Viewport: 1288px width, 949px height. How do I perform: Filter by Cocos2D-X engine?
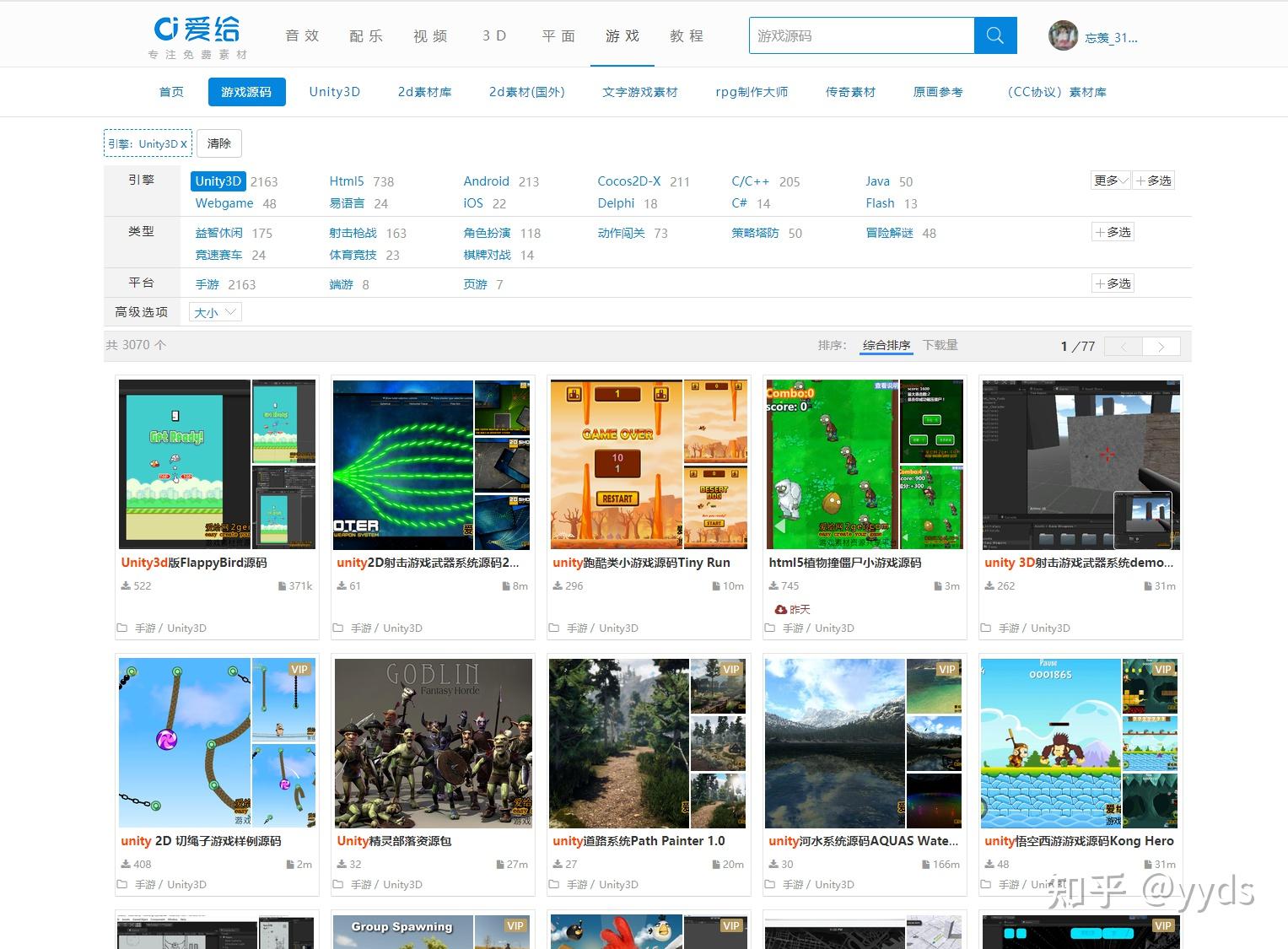coord(629,181)
